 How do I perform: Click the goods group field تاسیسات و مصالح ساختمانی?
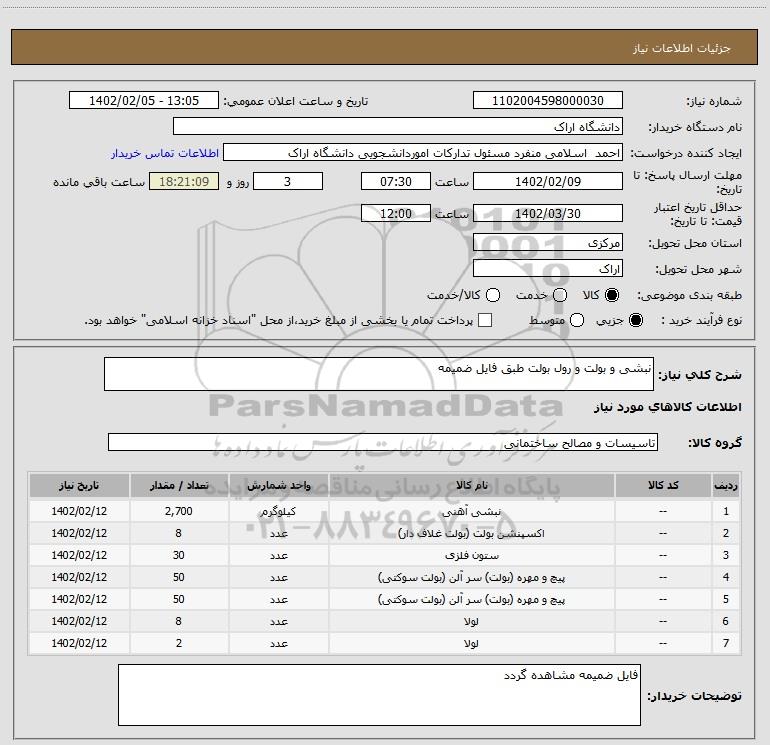[x=383, y=442]
